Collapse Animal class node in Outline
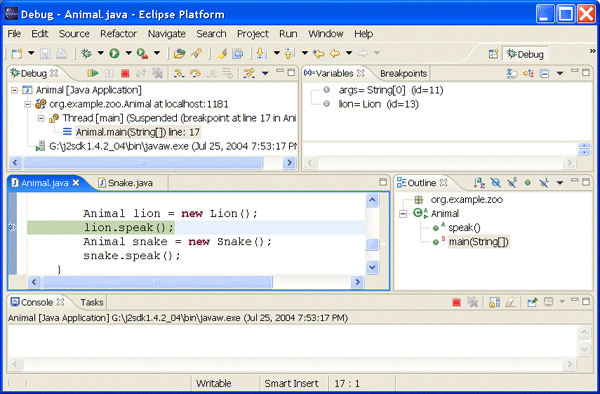The width and height of the screenshot is (600, 394). tap(403, 213)
